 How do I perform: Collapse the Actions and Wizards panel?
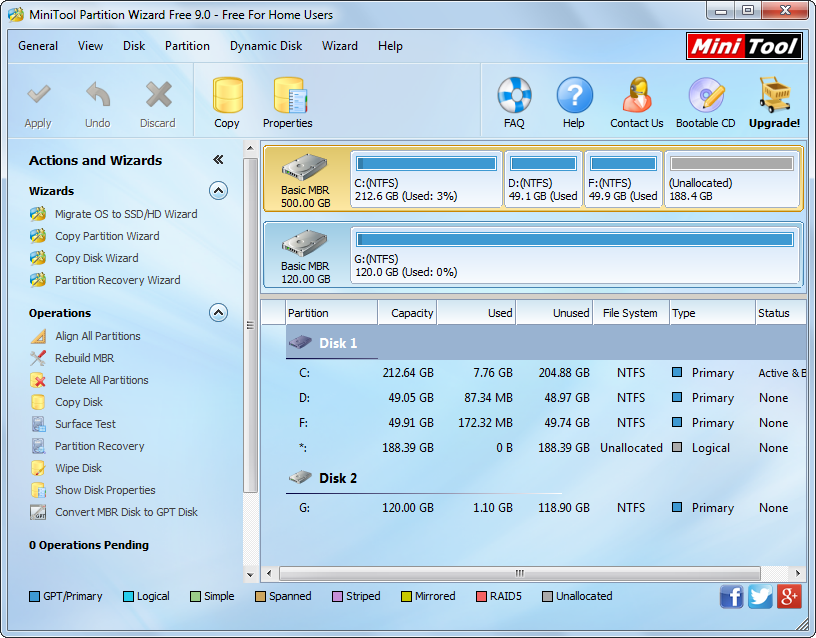pyautogui.click(x=218, y=160)
